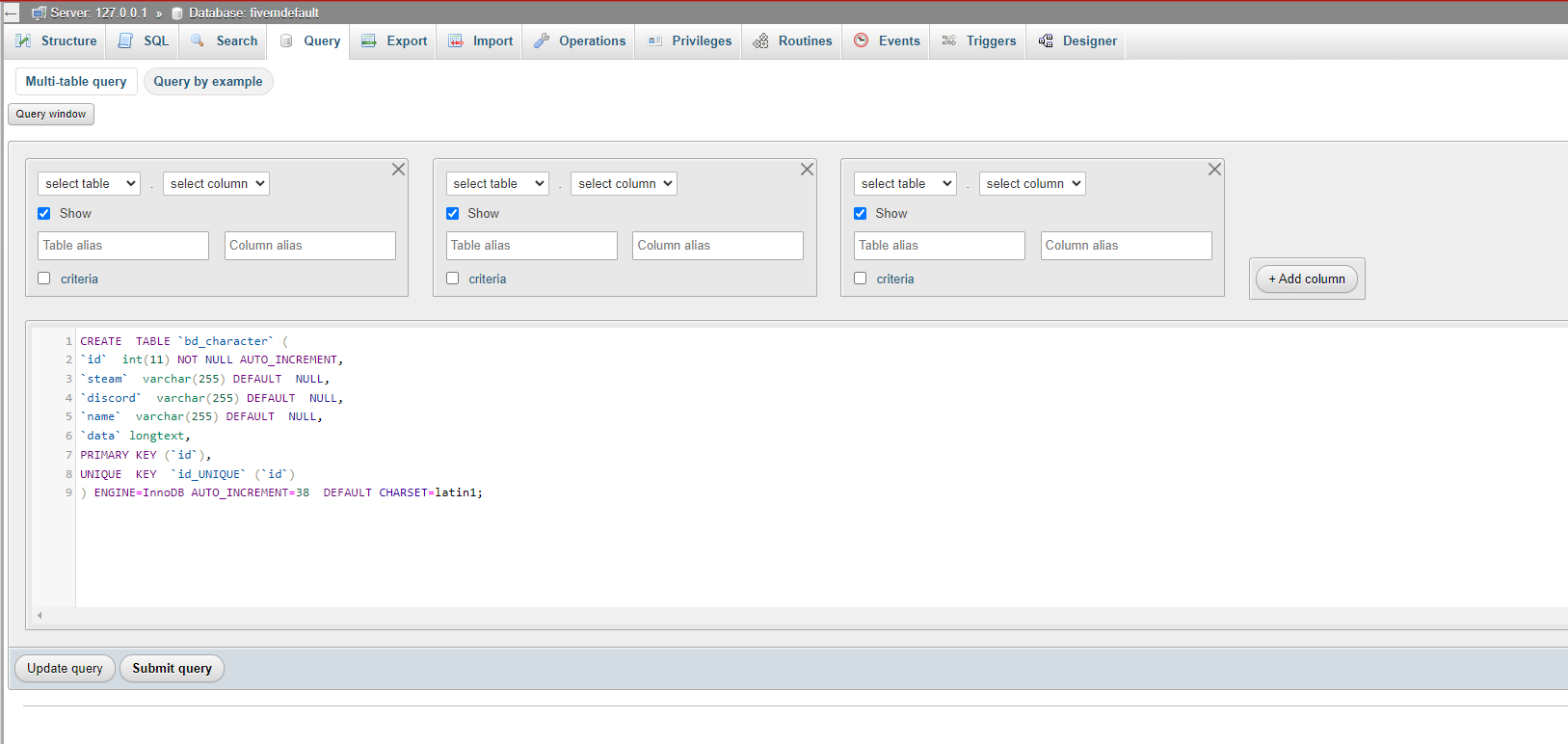Screen dimensions: 1568x744
Task: Uncheck Show in third column box
Action: (x=861, y=213)
